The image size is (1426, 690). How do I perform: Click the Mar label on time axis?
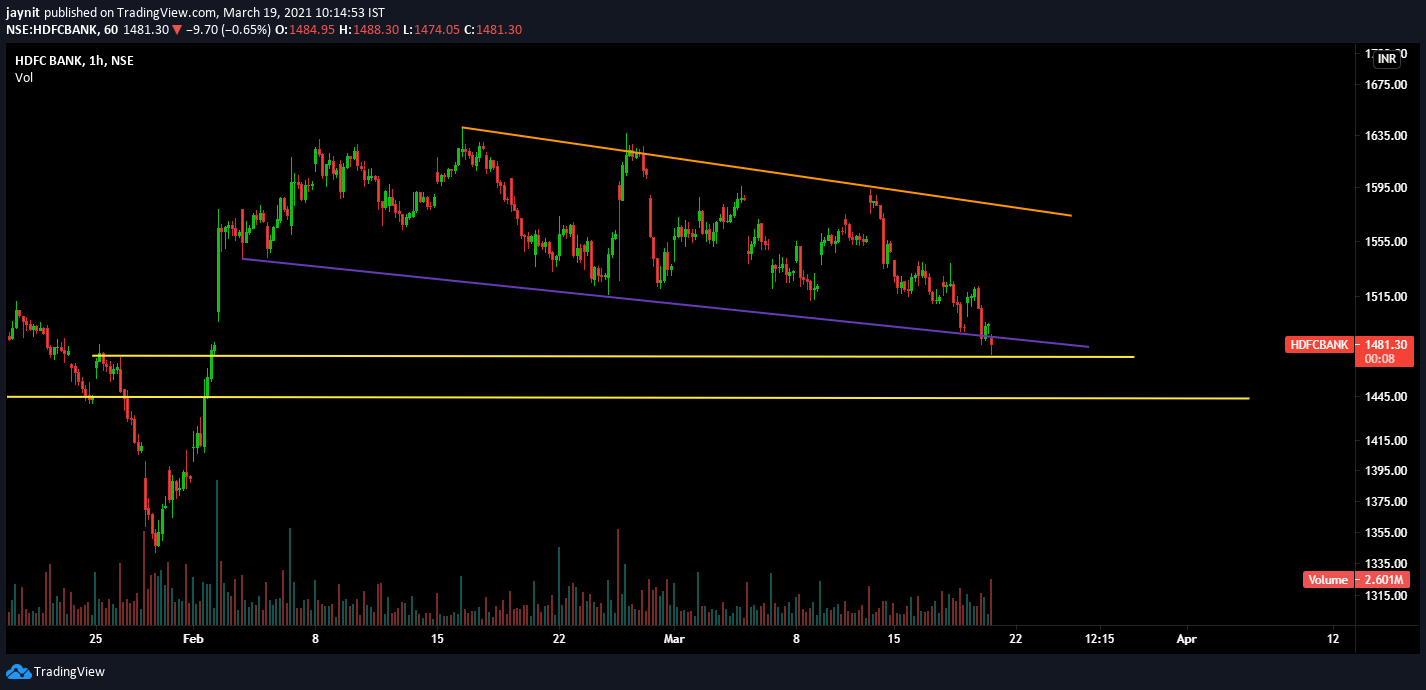click(x=675, y=638)
